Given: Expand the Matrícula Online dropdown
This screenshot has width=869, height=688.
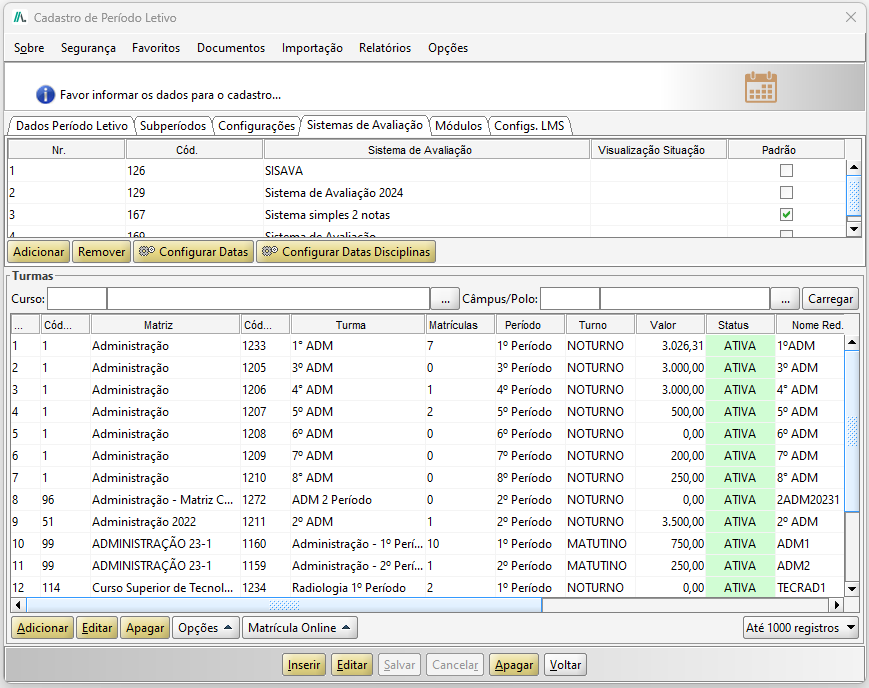Looking at the screenshot, I should coord(299,628).
